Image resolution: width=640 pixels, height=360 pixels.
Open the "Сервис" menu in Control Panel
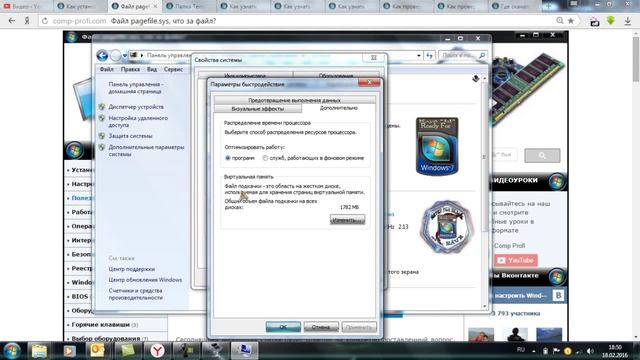173,69
